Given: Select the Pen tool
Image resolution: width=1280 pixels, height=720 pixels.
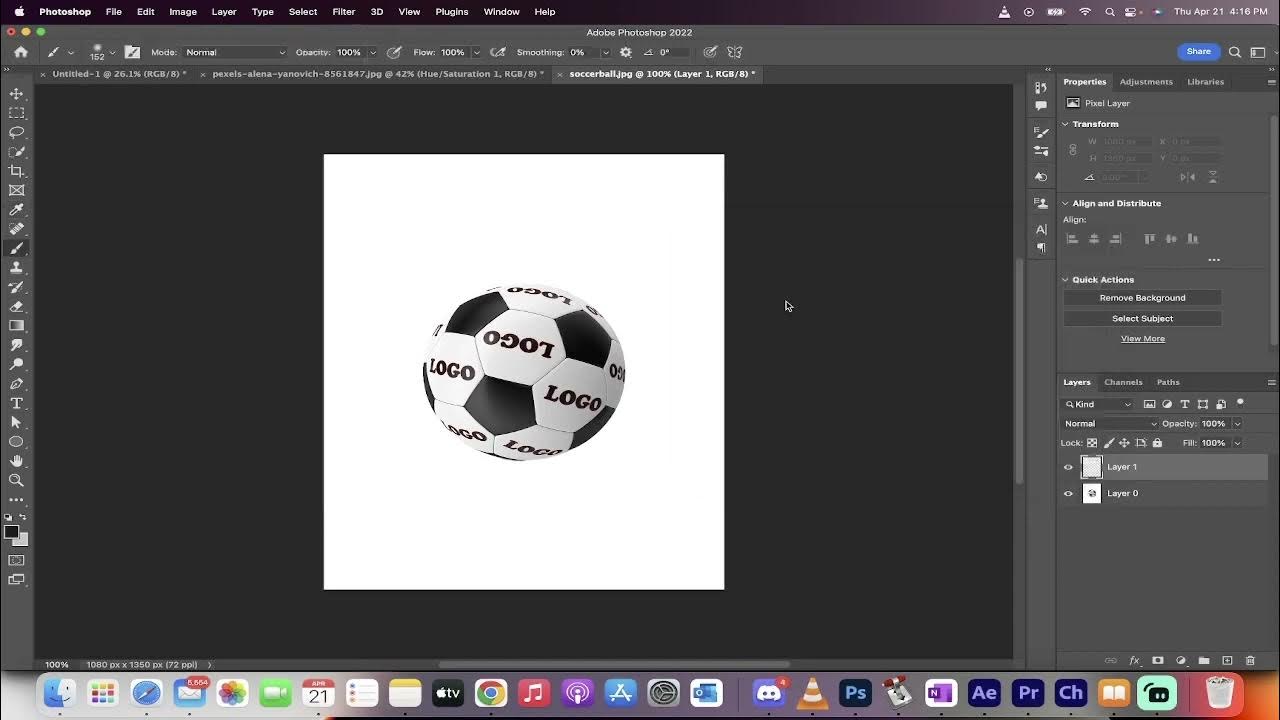Looking at the screenshot, I should [x=16, y=384].
